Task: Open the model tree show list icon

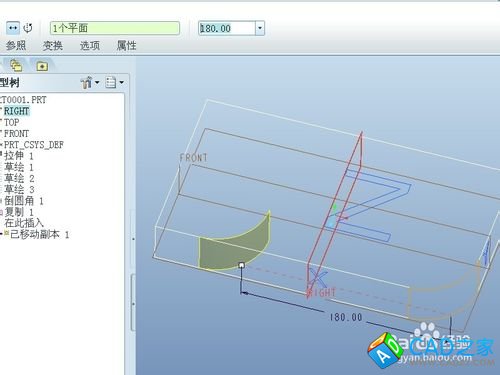Action: [x=111, y=82]
